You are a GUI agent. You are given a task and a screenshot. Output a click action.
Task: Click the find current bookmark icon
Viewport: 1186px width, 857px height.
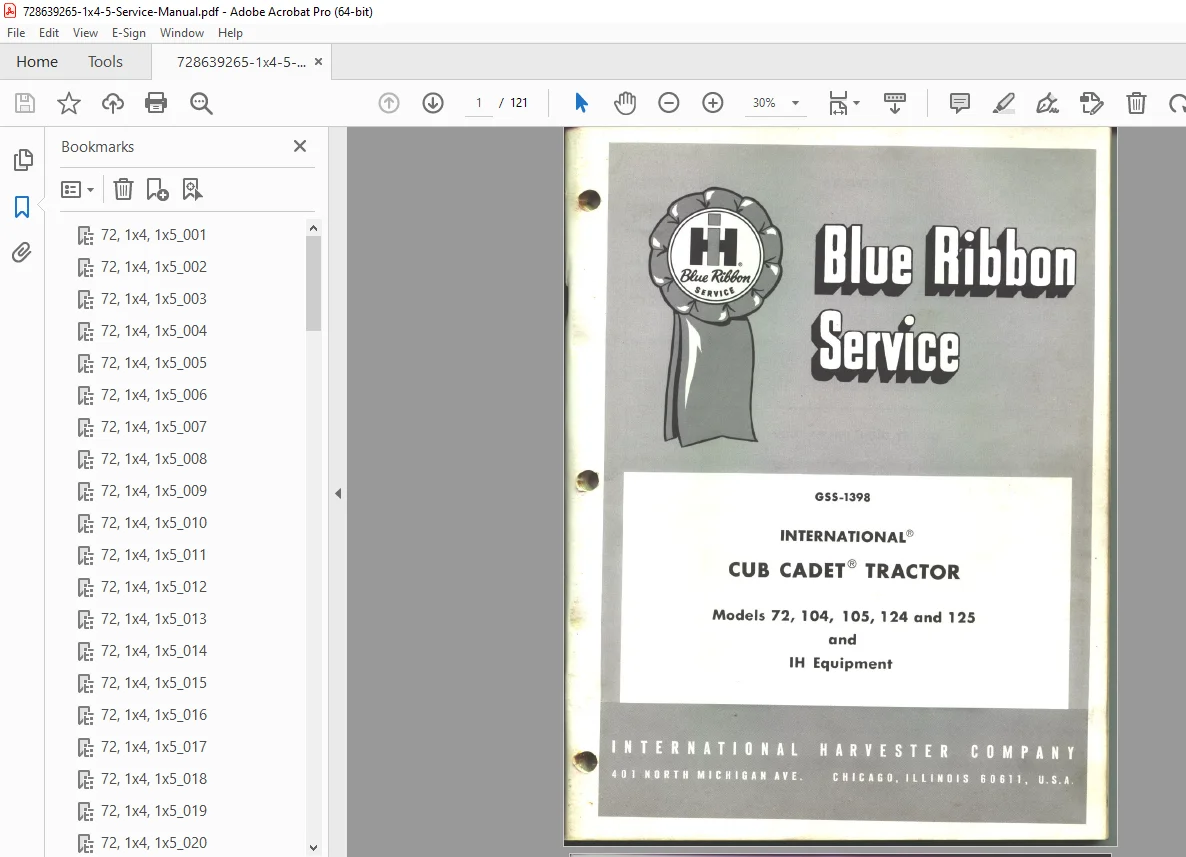click(x=192, y=189)
